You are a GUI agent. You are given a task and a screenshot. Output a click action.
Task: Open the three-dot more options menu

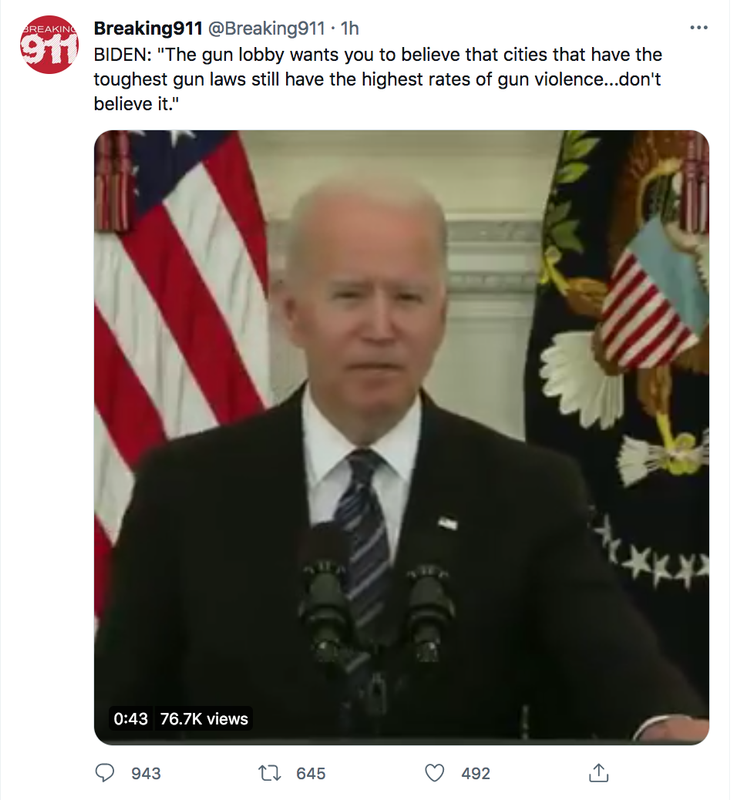click(698, 28)
